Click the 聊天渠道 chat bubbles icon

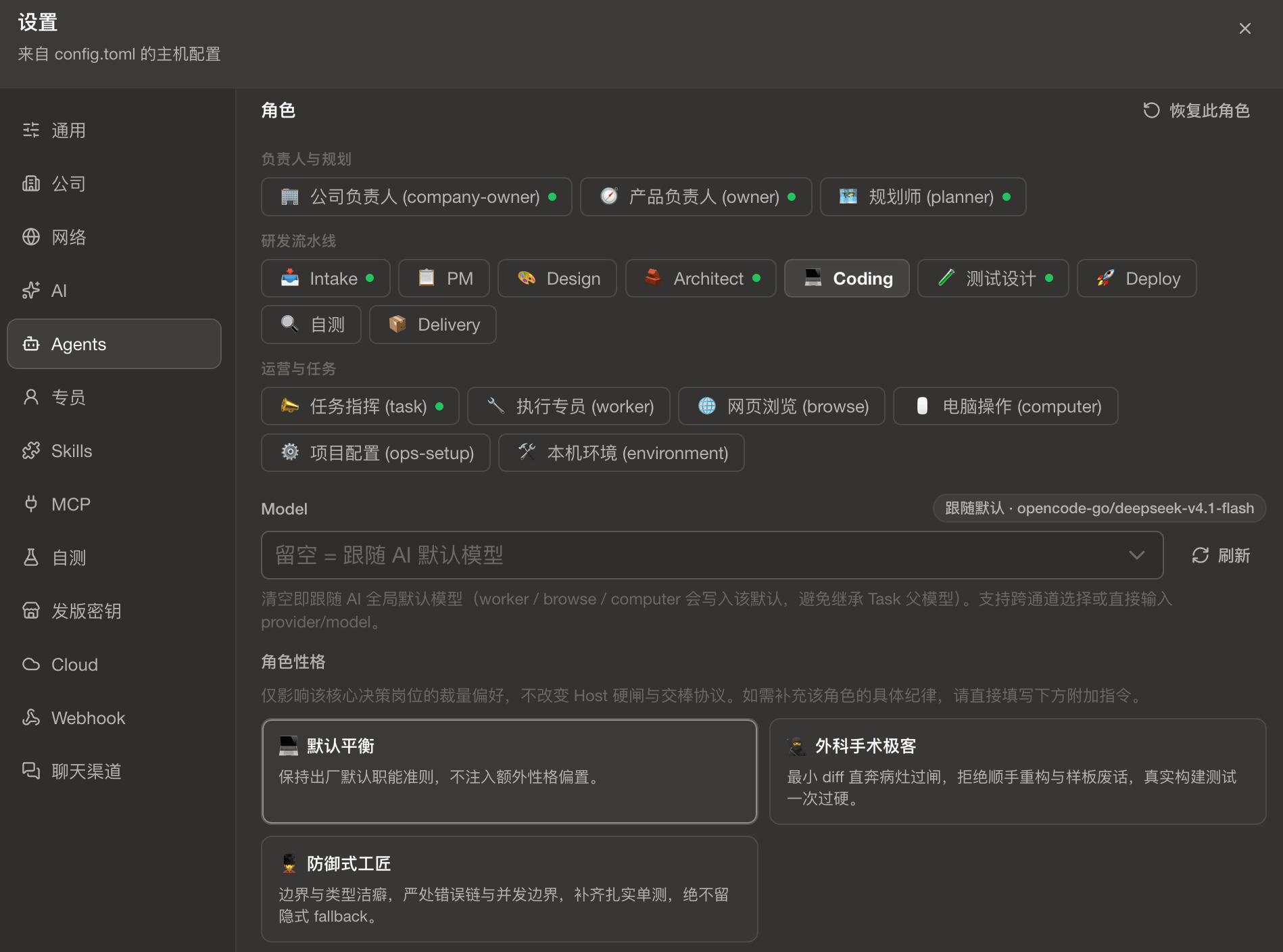[x=31, y=771]
